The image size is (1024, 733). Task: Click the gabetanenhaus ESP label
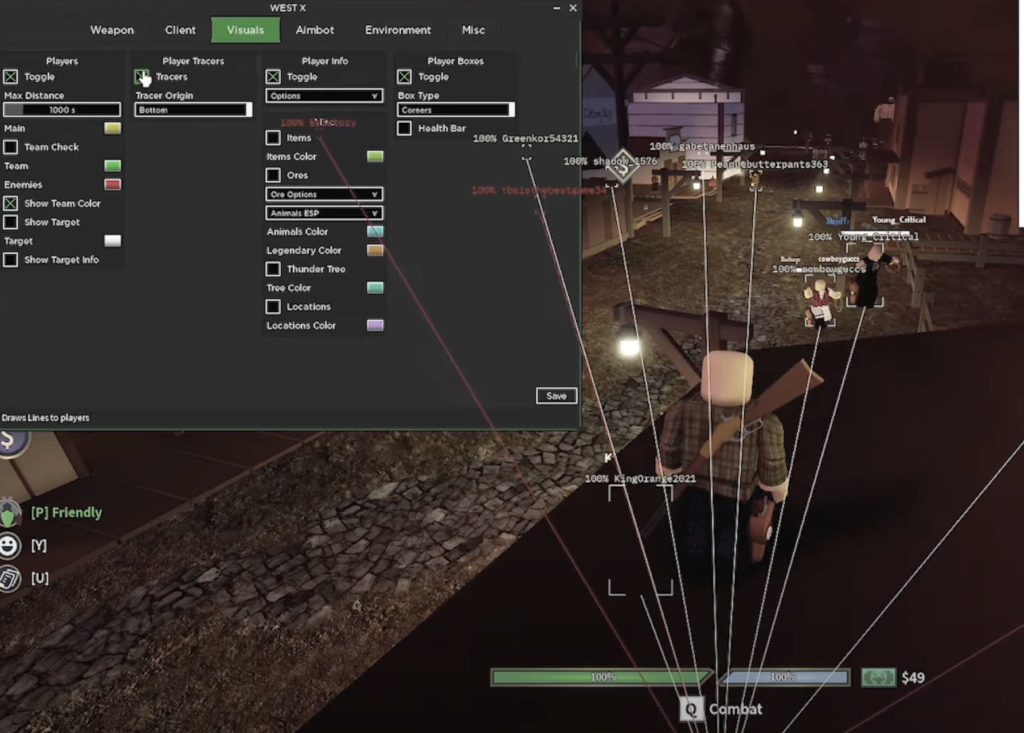pyautogui.click(x=702, y=146)
